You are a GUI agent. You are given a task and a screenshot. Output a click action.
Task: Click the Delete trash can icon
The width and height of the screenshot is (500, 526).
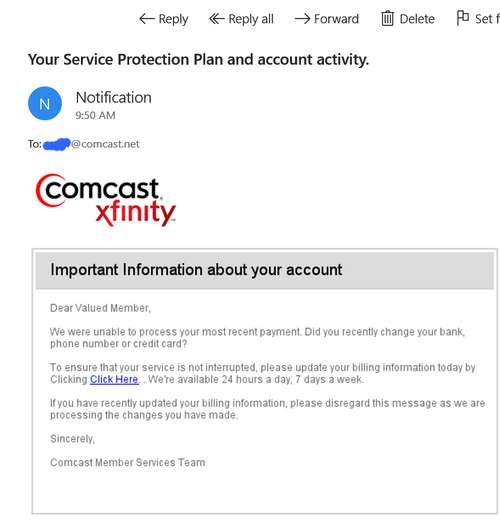387,18
